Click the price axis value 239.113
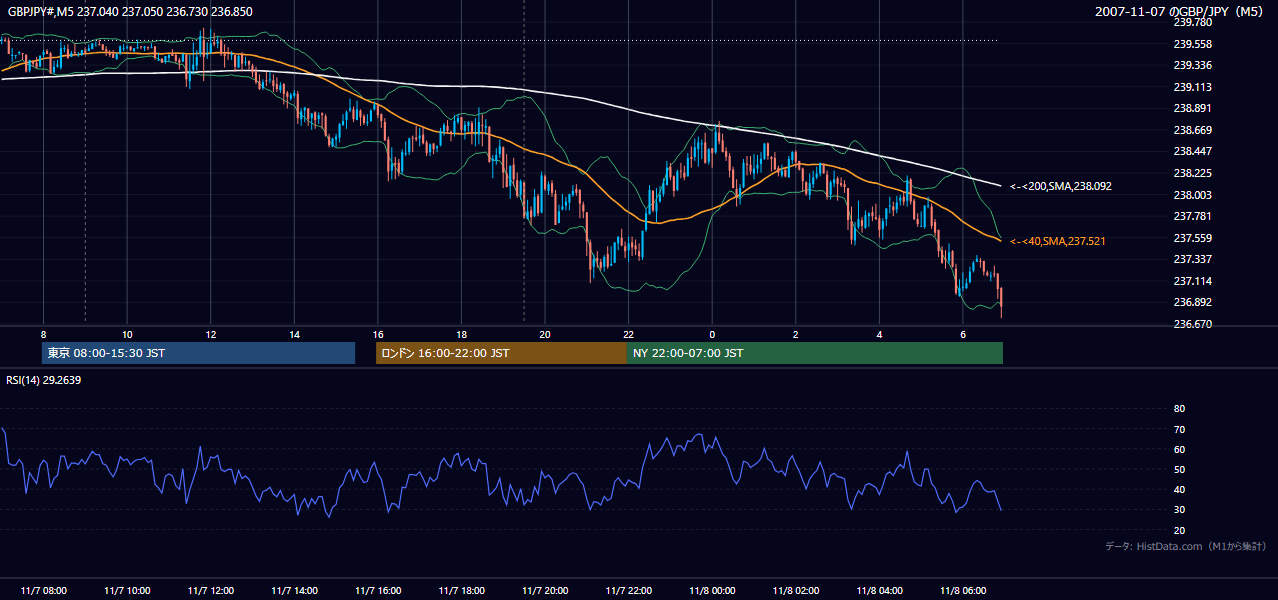The height and width of the screenshot is (600, 1278). pos(1192,87)
